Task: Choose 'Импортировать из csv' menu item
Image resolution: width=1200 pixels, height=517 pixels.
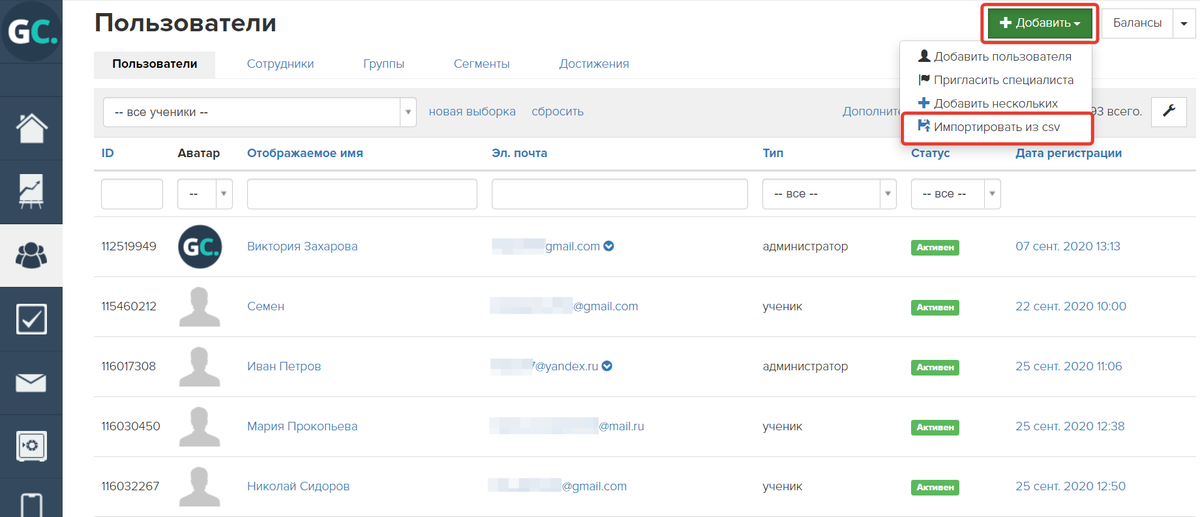Action: tap(996, 128)
